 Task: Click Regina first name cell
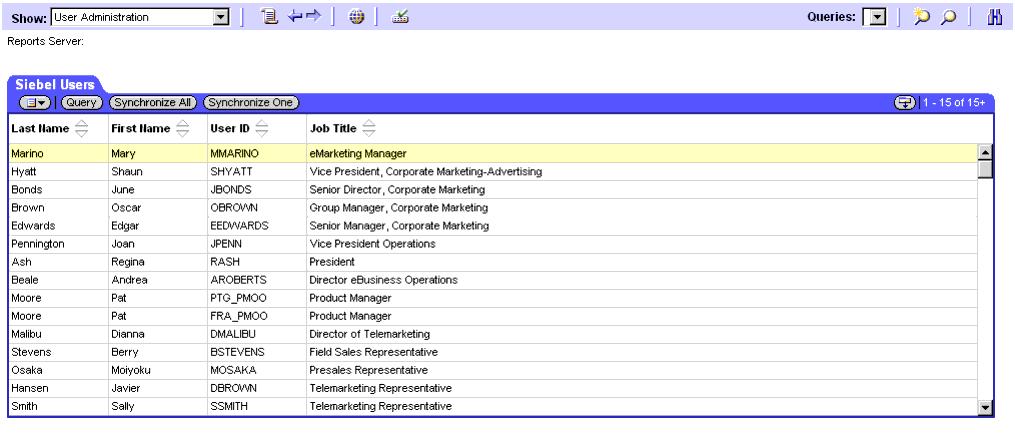pos(128,262)
